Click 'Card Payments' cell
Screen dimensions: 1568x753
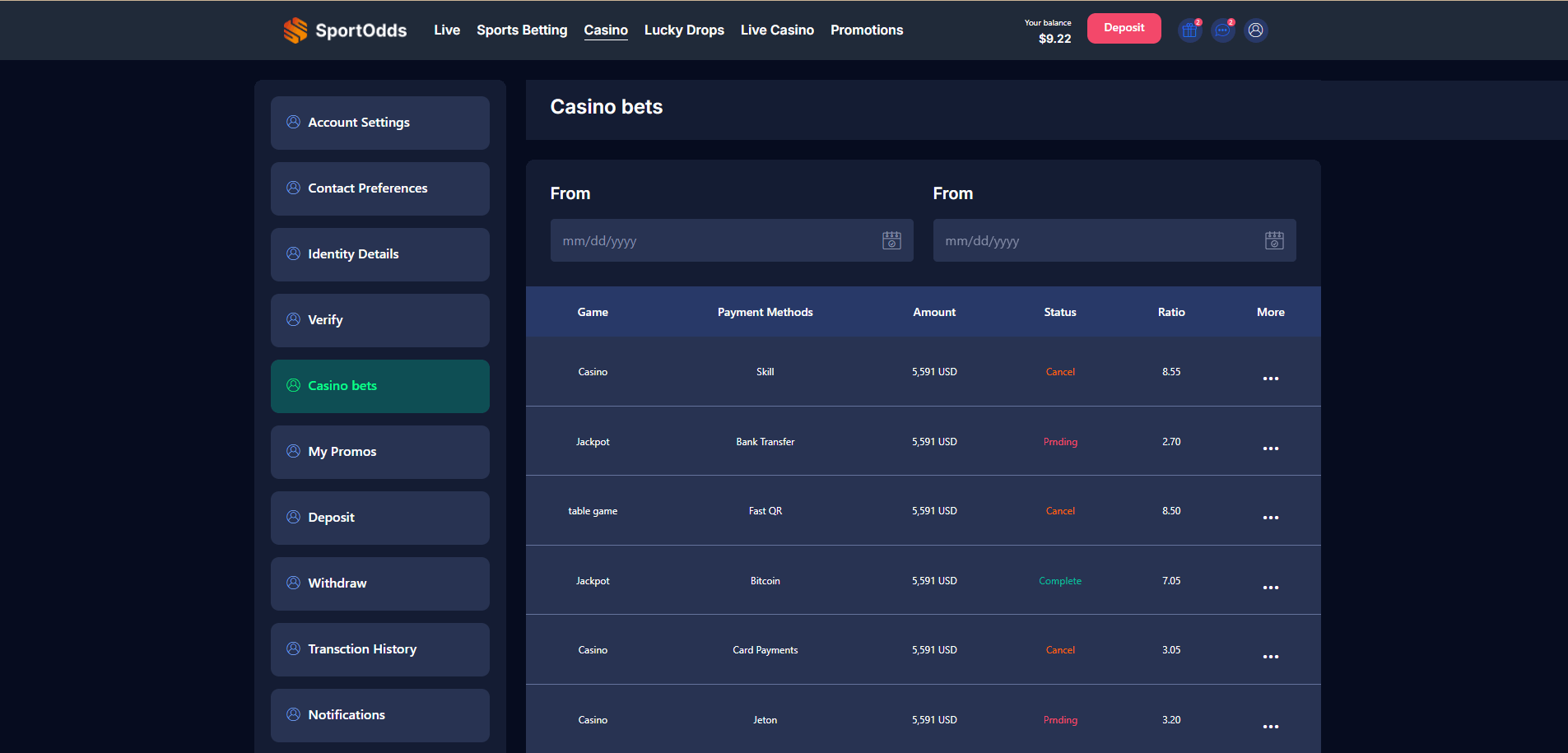click(765, 650)
